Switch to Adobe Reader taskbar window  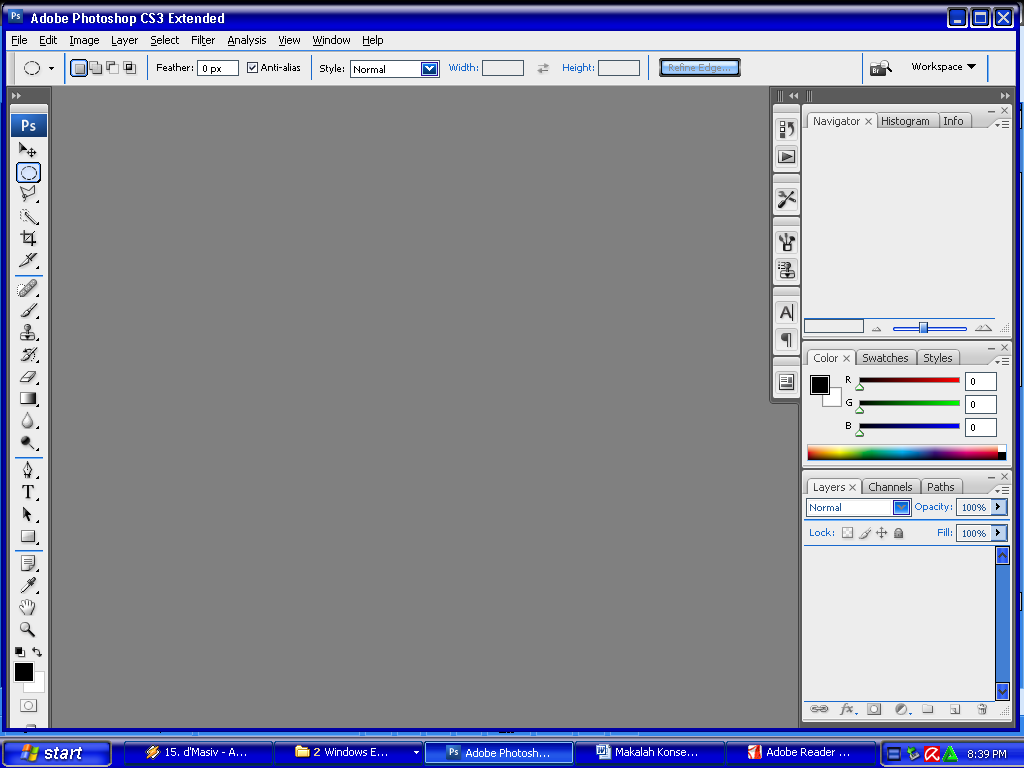click(801, 753)
